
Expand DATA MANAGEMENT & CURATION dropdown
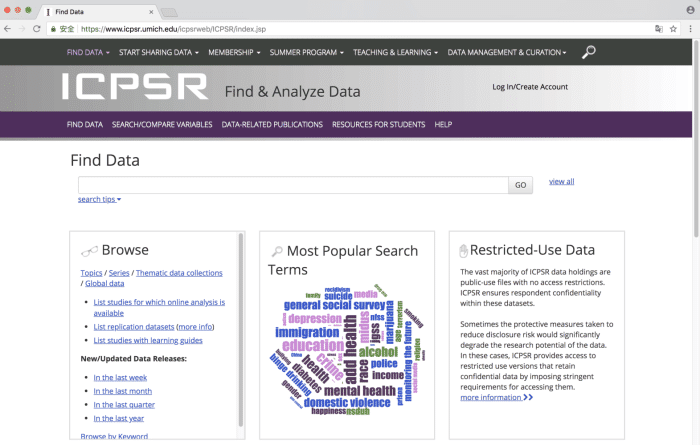tap(507, 52)
